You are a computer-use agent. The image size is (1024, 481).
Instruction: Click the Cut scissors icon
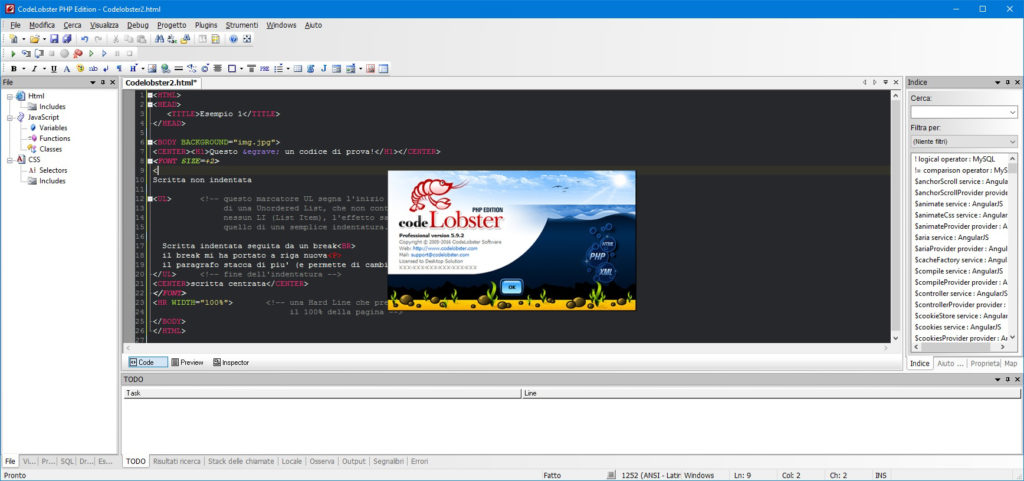[116, 39]
